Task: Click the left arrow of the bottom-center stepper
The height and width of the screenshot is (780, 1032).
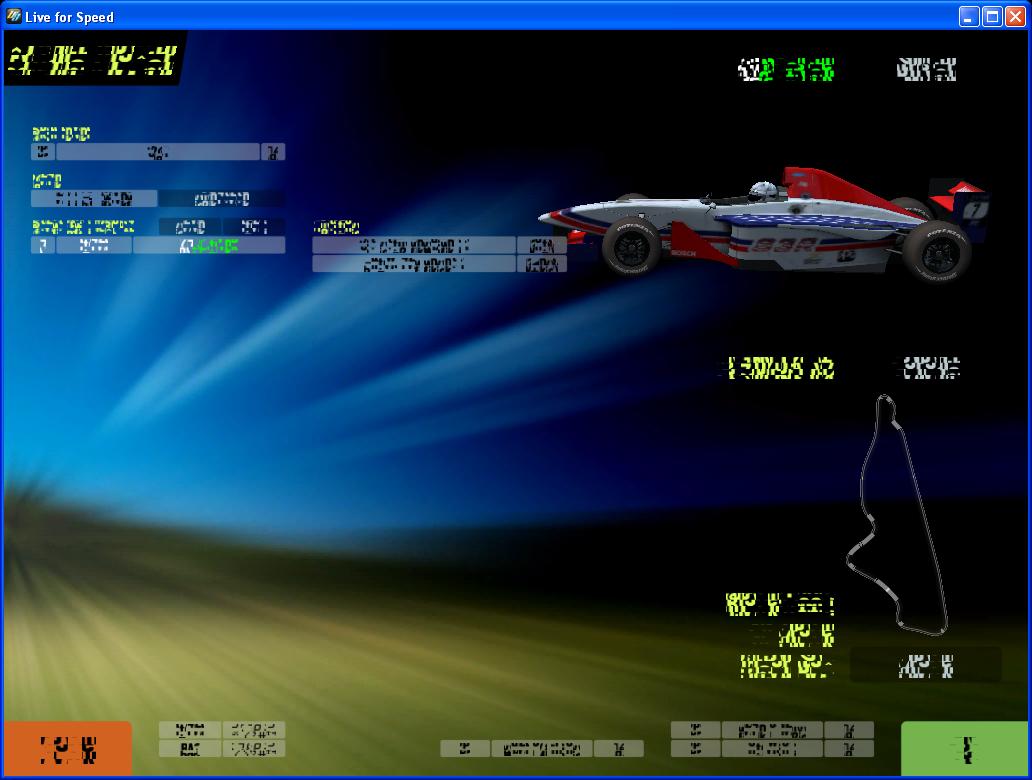Action: (465, 748)
